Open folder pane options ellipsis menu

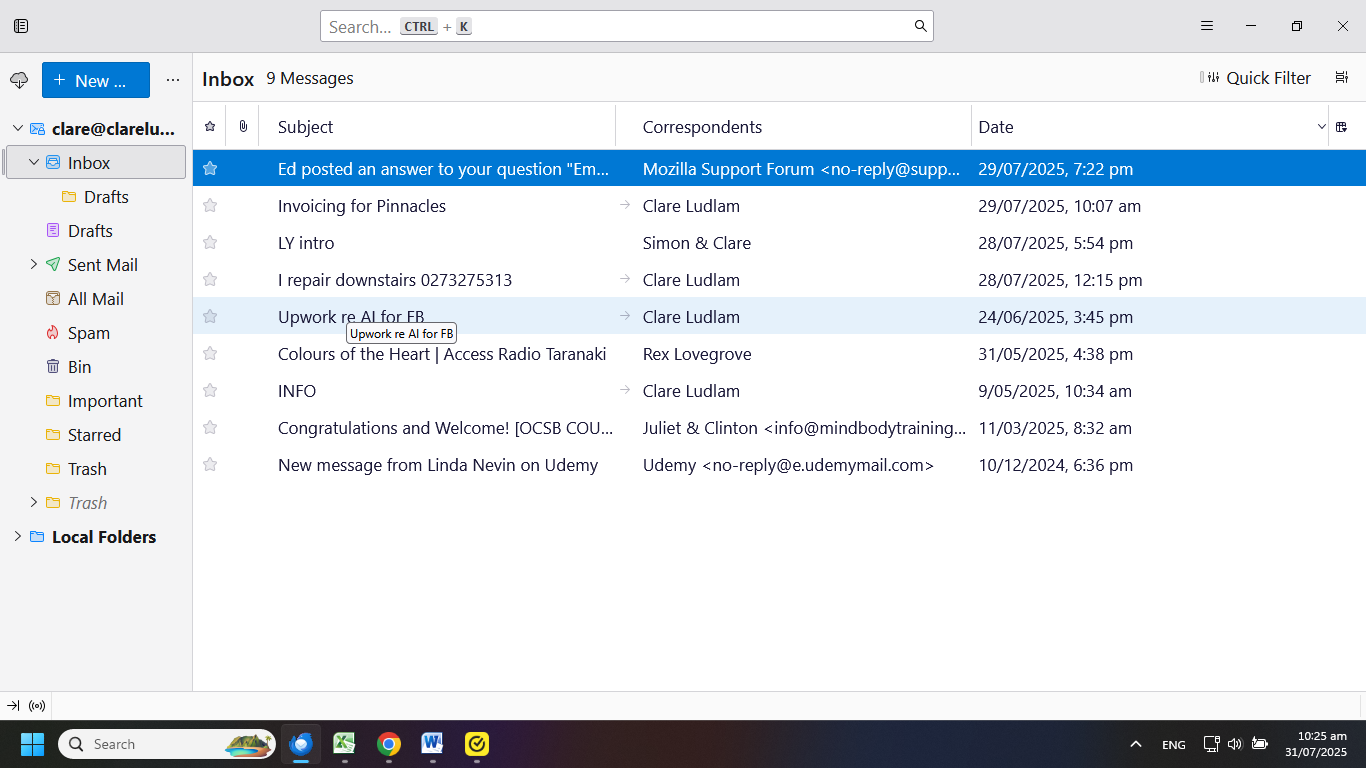(x=173, y=80)
